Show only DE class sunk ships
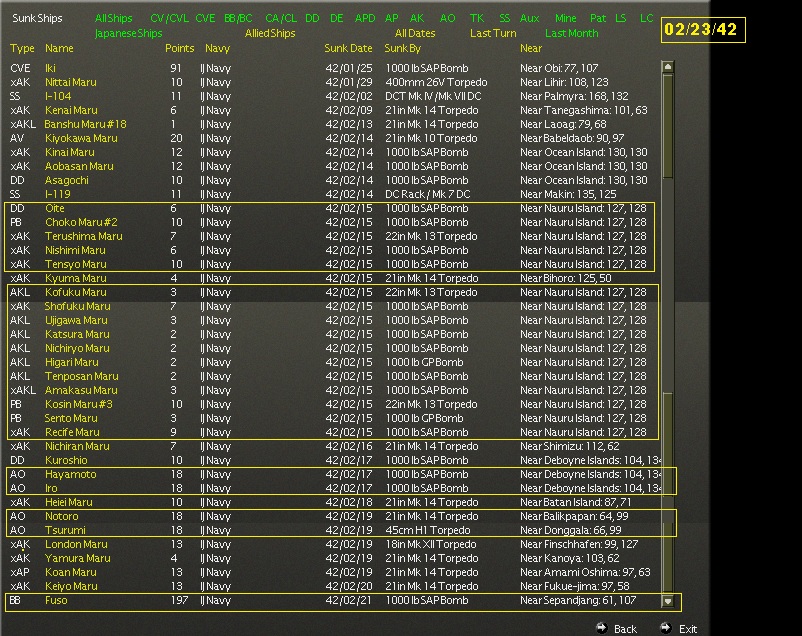The width and height of the screenshot is (802, 636). (x=337, y=18)
